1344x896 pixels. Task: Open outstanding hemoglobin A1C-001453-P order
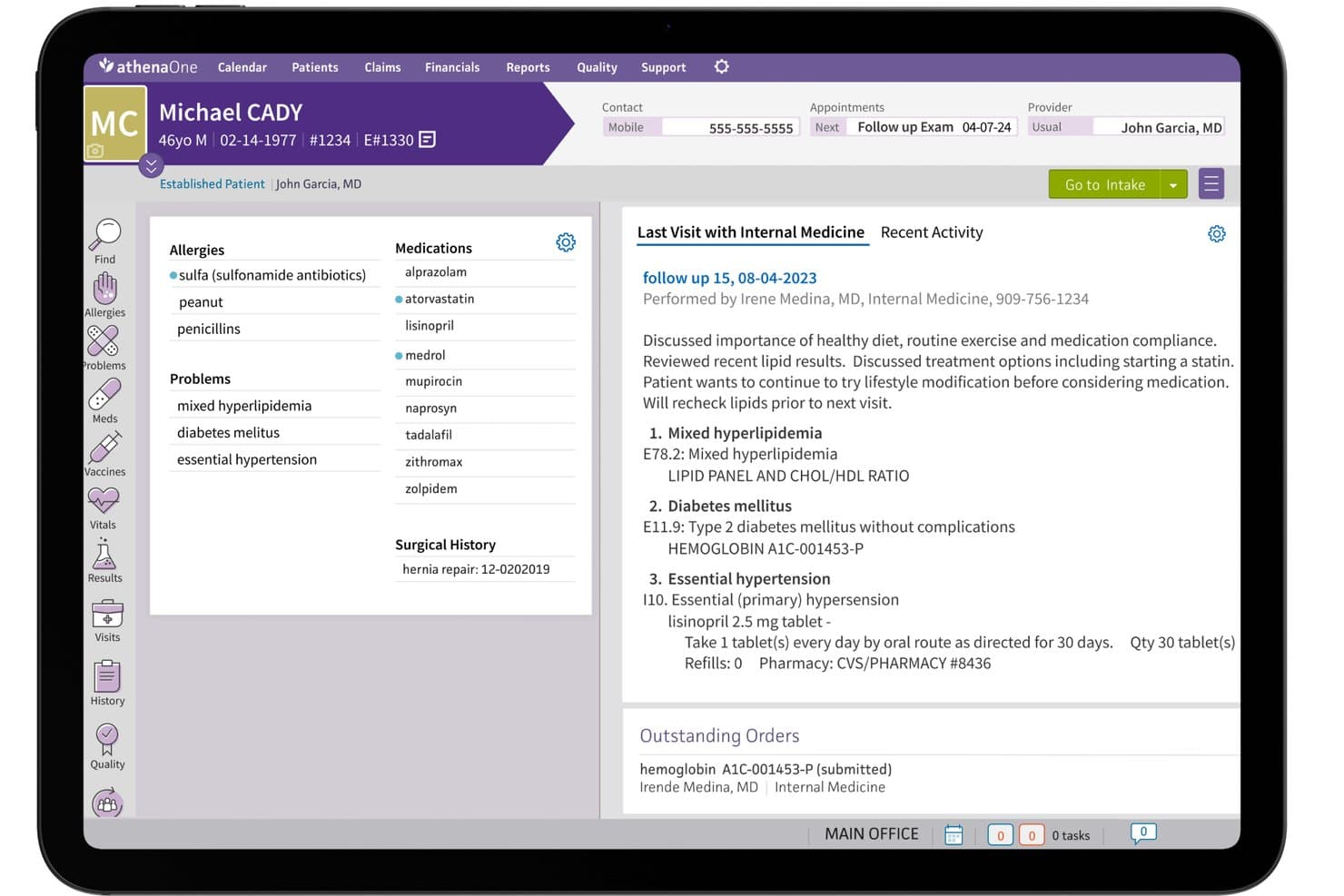click(x=766, y=769)
